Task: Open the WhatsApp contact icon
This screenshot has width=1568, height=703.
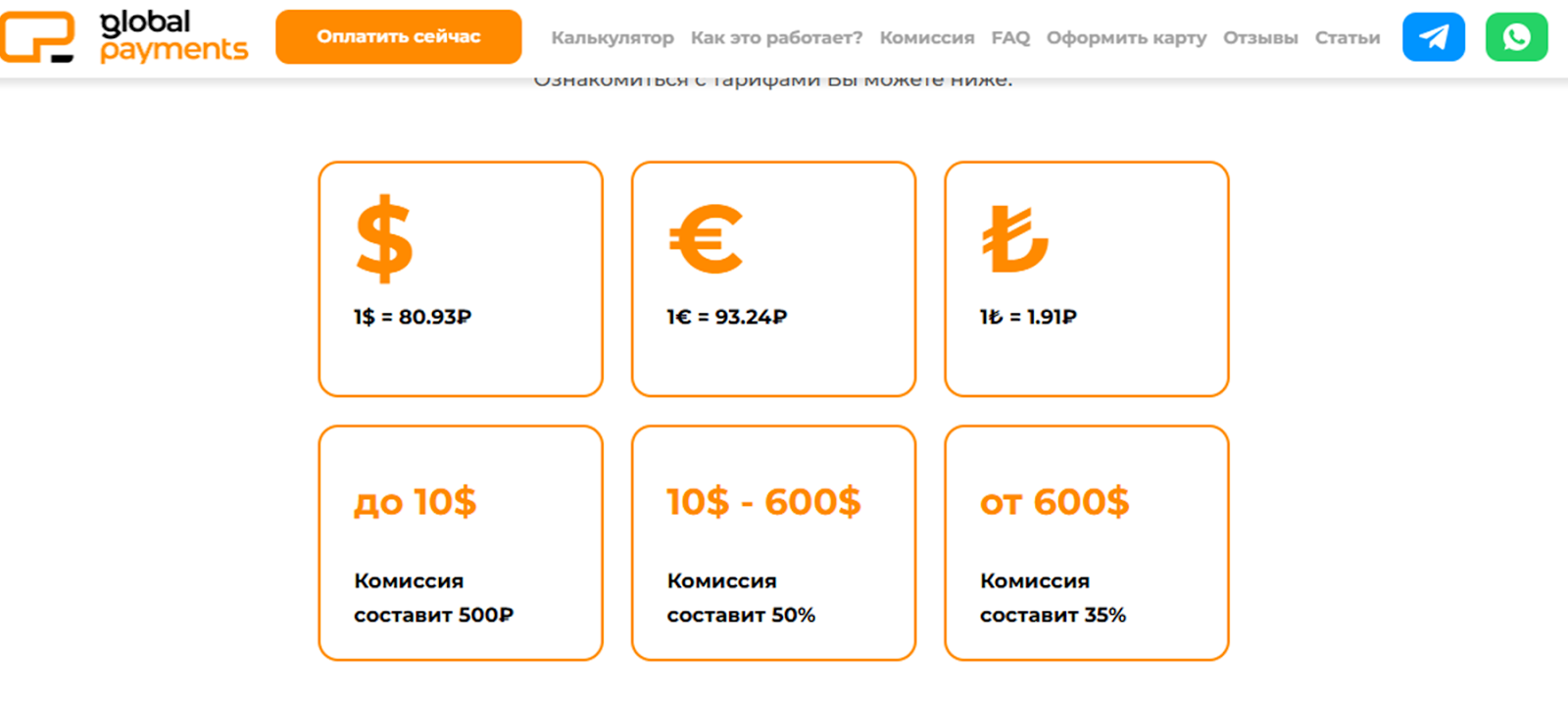Action: click(1516, 37)
